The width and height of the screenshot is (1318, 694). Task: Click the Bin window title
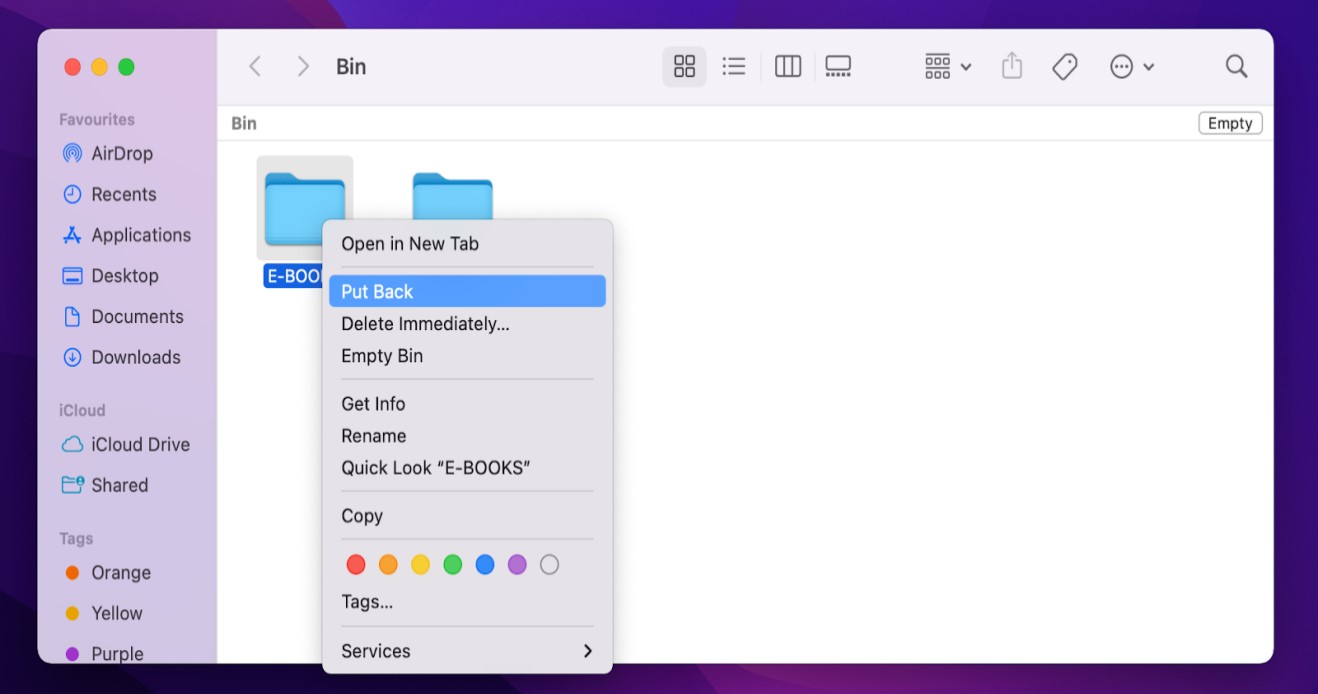(351, 67)
